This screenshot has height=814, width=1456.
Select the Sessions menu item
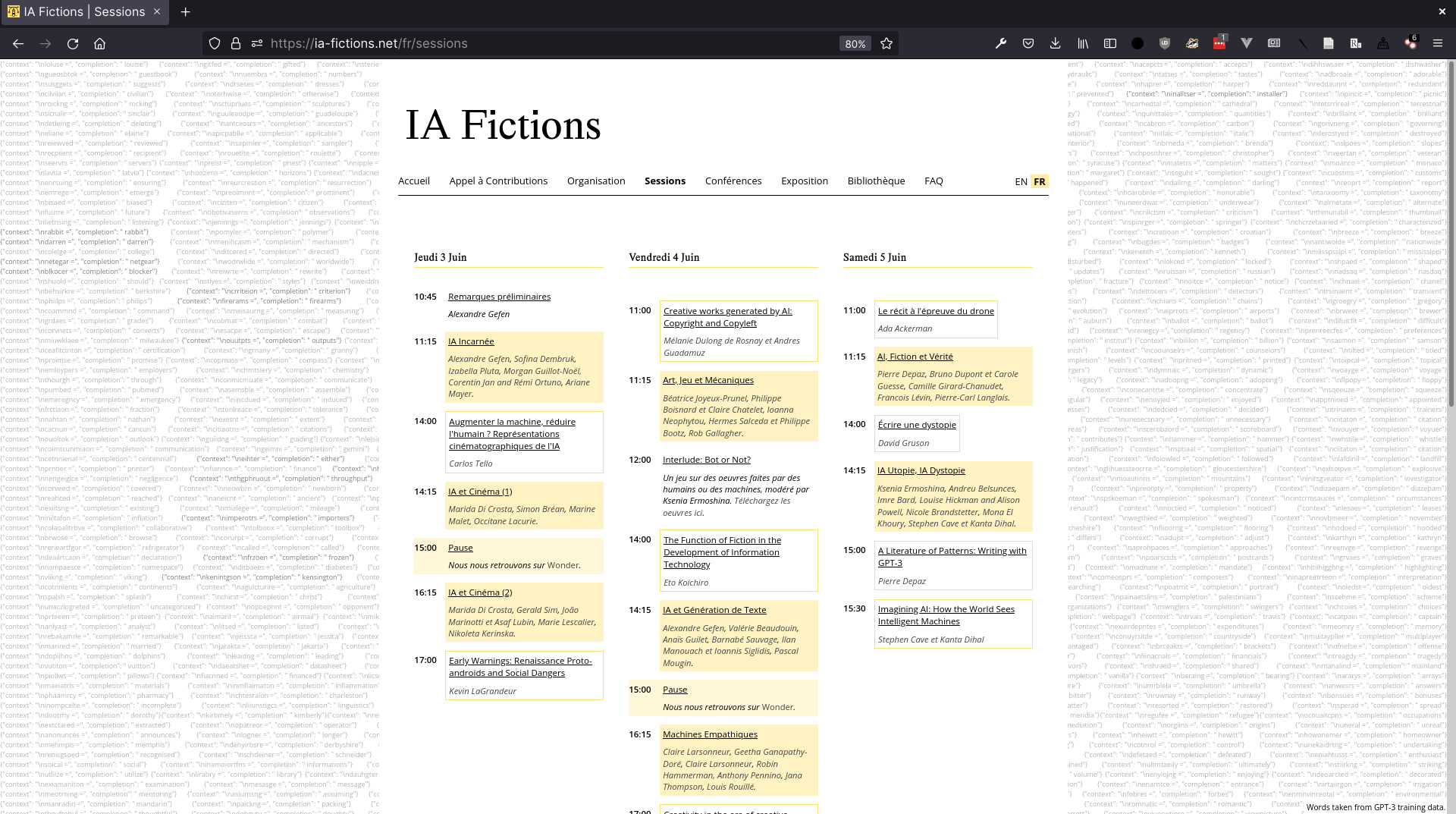[665, 181]
